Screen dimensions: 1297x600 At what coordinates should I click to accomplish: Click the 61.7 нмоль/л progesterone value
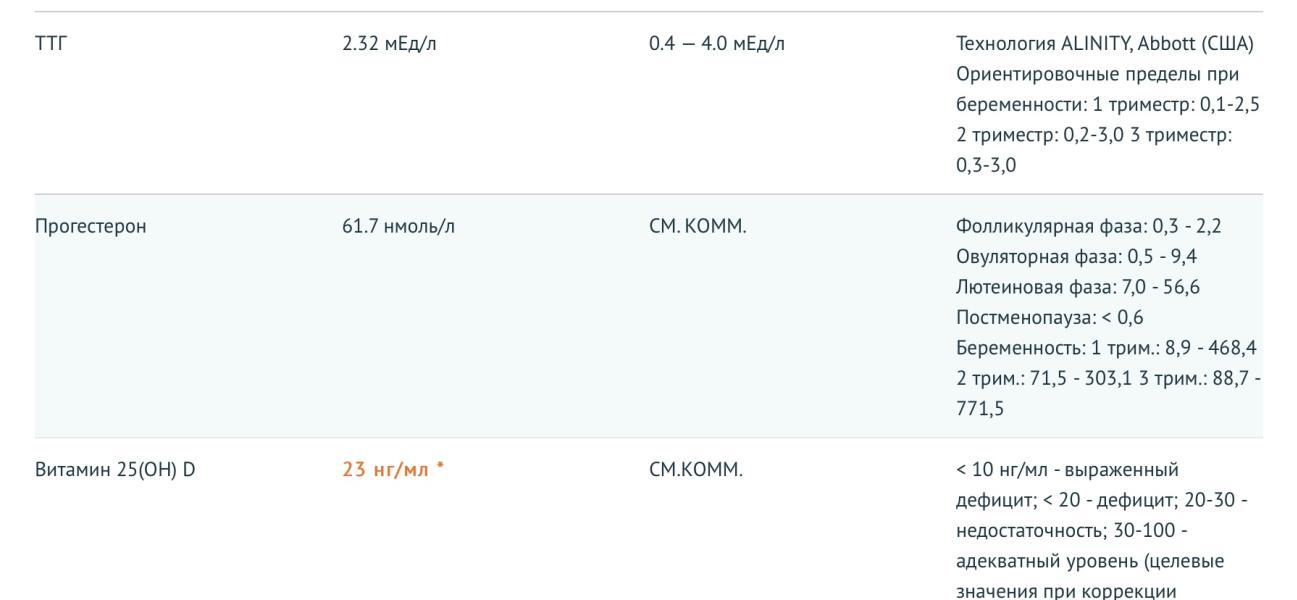(398, 227)
